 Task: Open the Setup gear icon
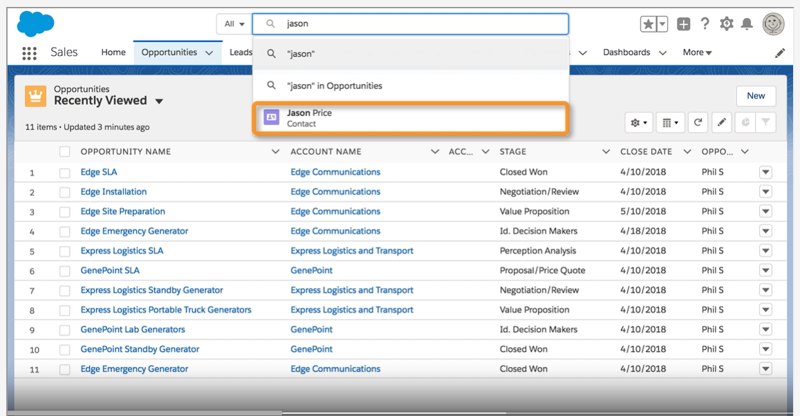[x=726, y=23]
